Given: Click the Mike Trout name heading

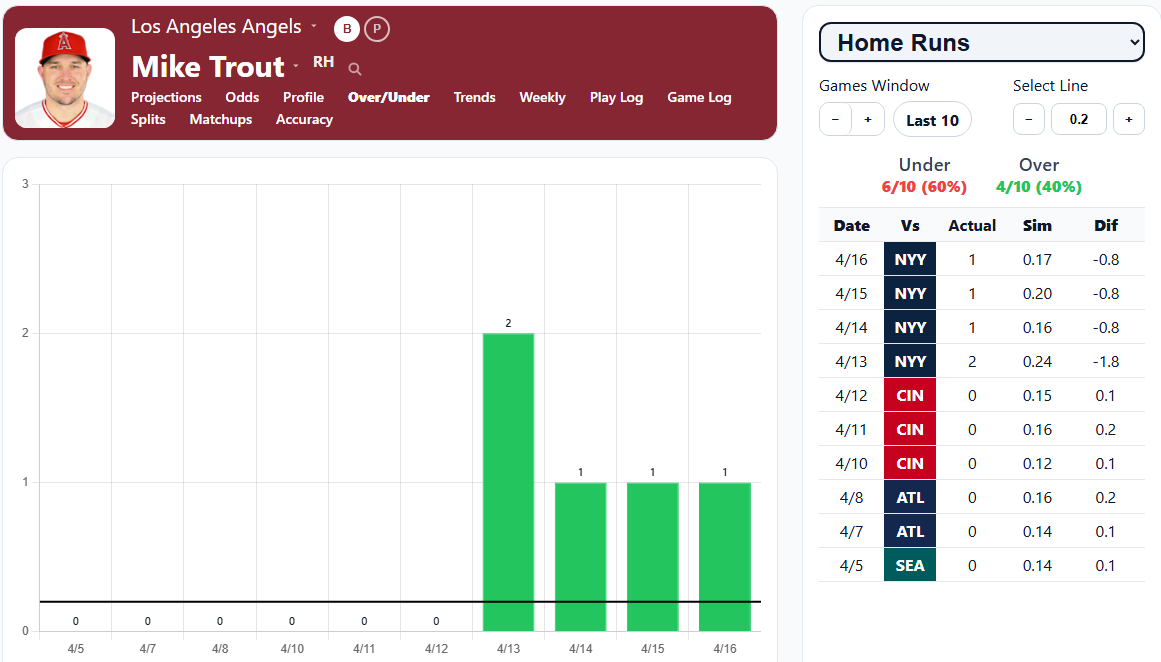Looking at the screenshot, I should click(208, 67).
